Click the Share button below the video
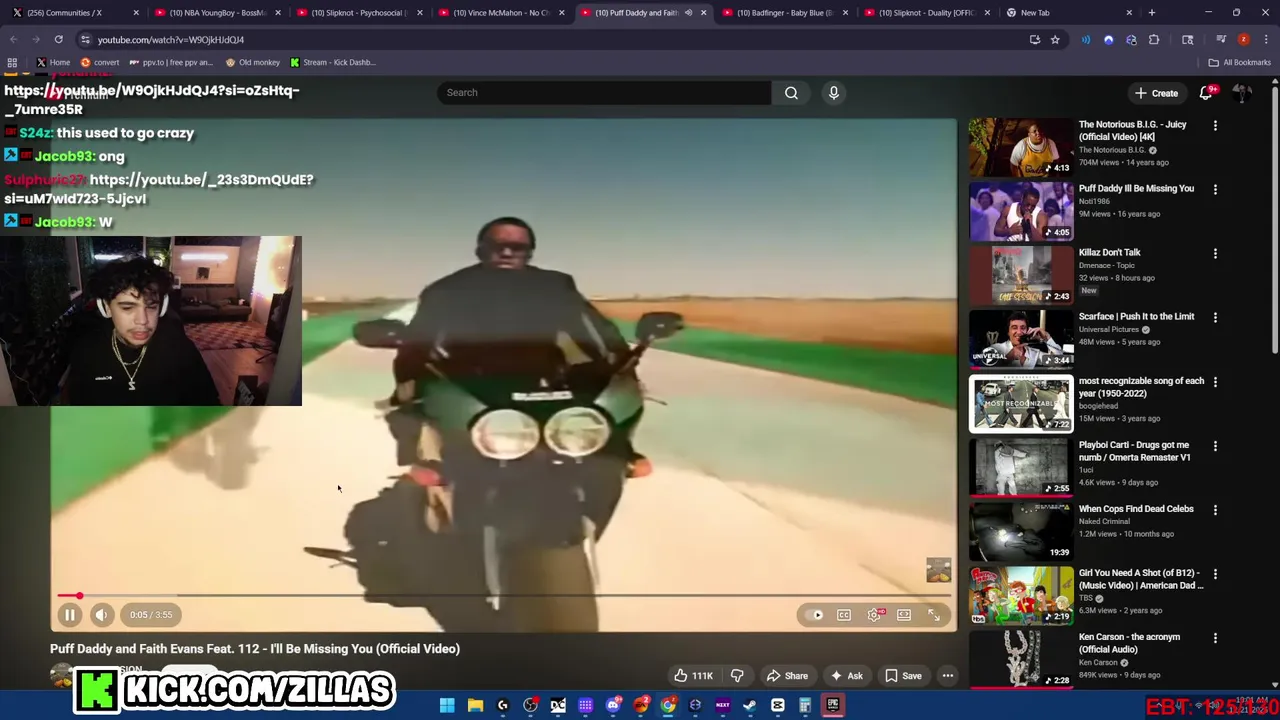This screenshot has width=1280, height=720. pos(787,676)
